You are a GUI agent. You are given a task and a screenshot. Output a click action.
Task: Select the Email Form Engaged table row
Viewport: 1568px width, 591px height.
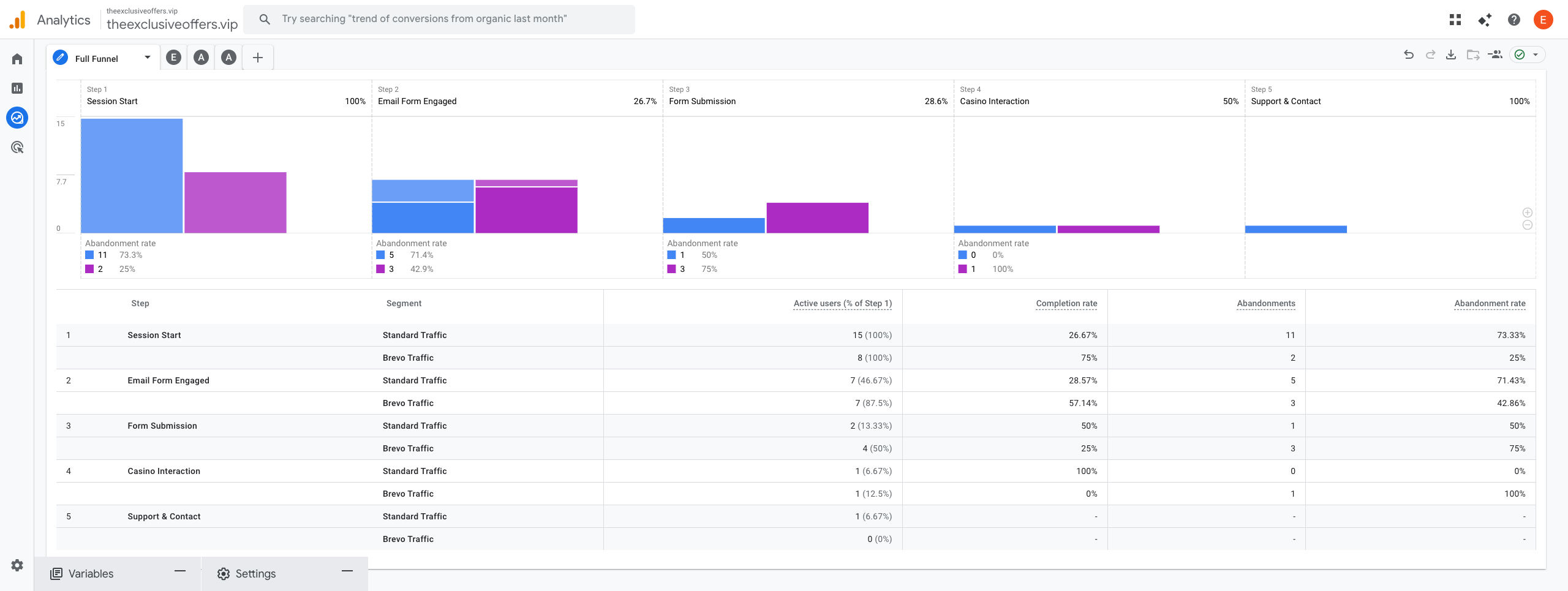(x=796, y=380)
